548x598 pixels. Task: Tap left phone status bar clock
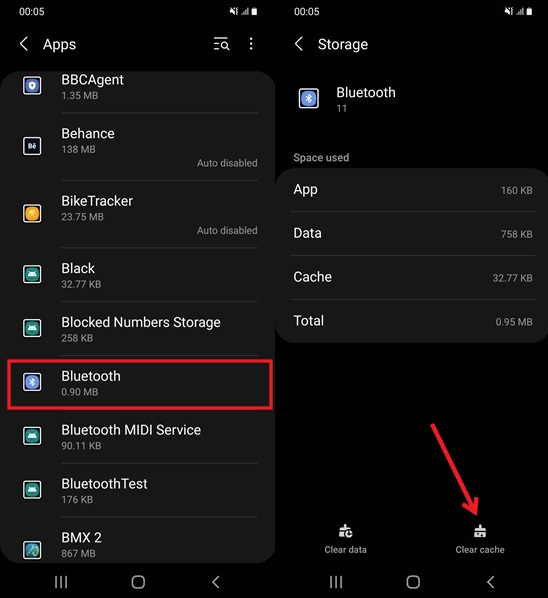32,11
